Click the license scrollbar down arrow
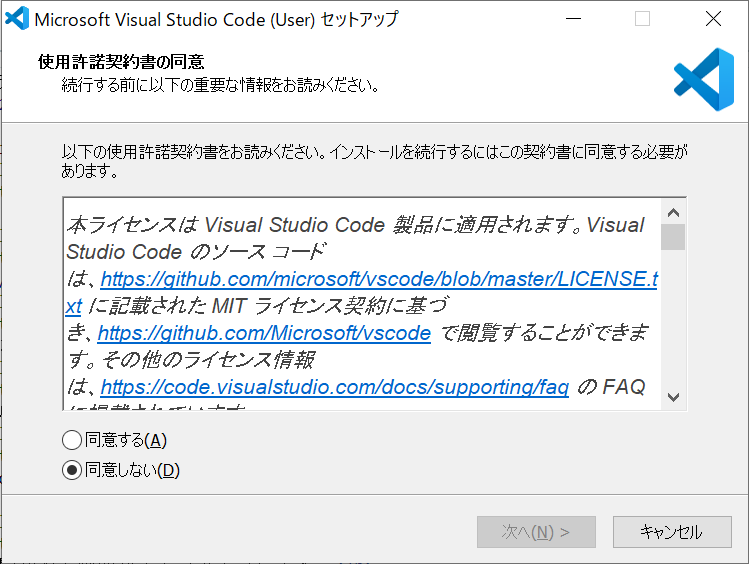This screenshot has height=564, width=749. 673,397
